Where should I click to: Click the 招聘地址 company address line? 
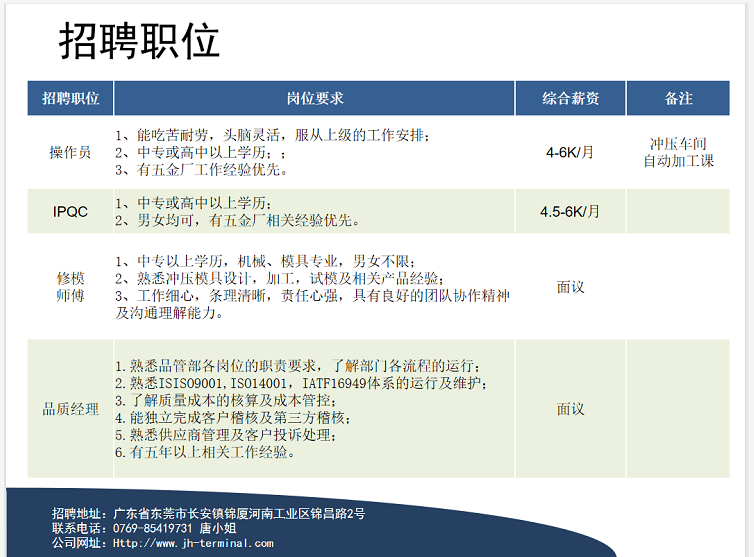pyautogui.click(x=208, y=513)
